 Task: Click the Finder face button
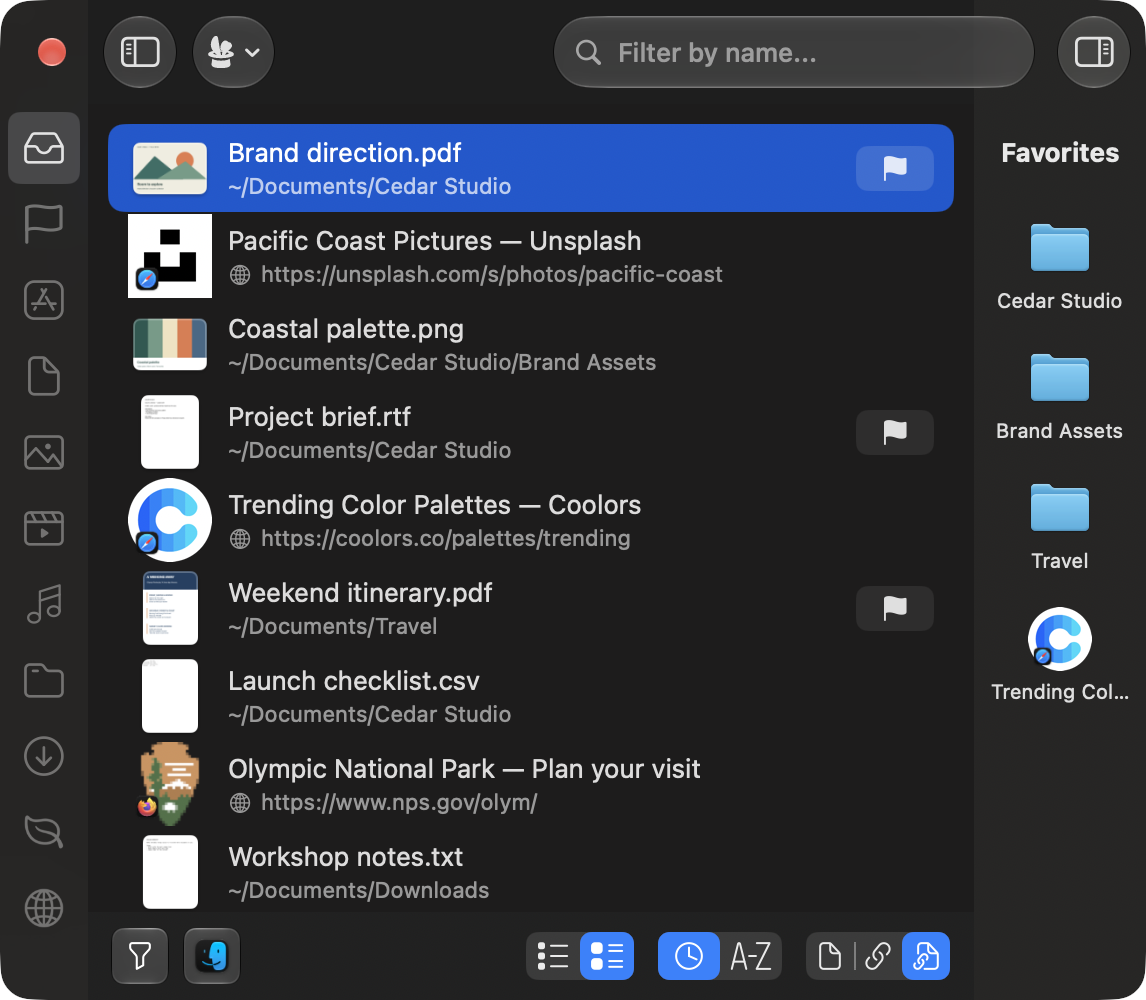212,955
